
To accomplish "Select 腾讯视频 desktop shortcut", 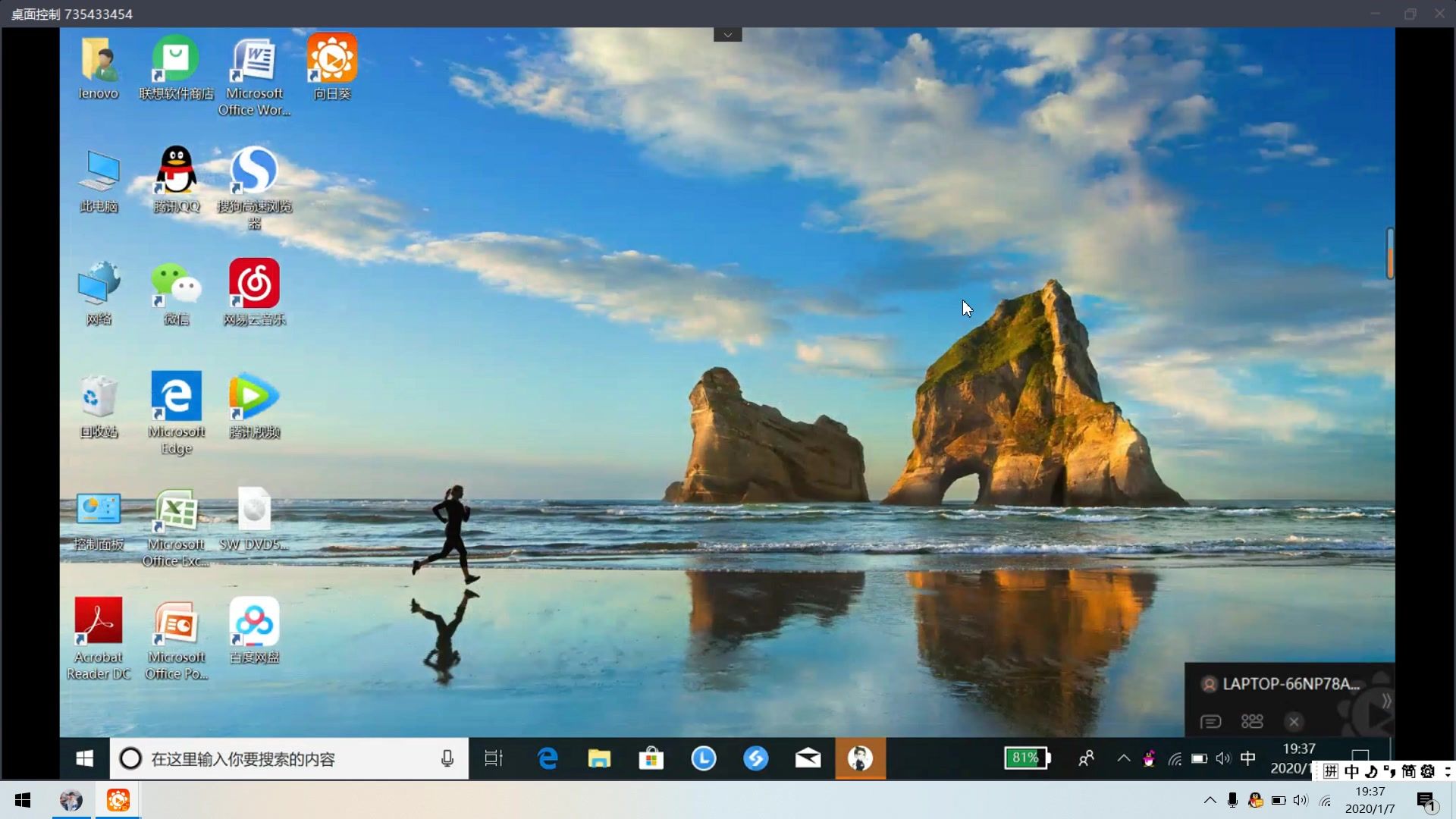I will pos(254,406).
